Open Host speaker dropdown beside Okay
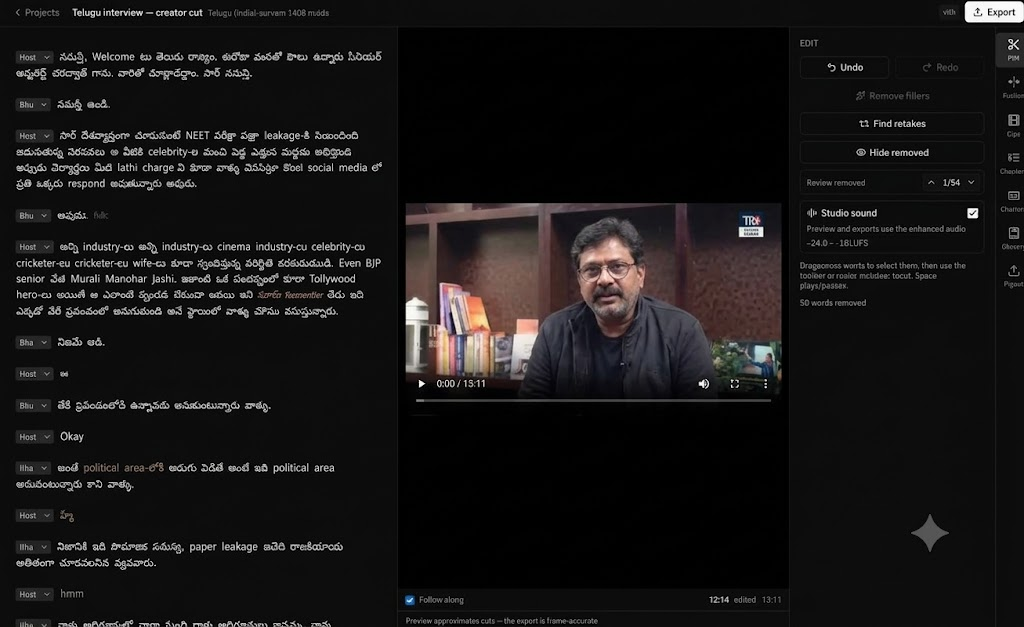 33,437
